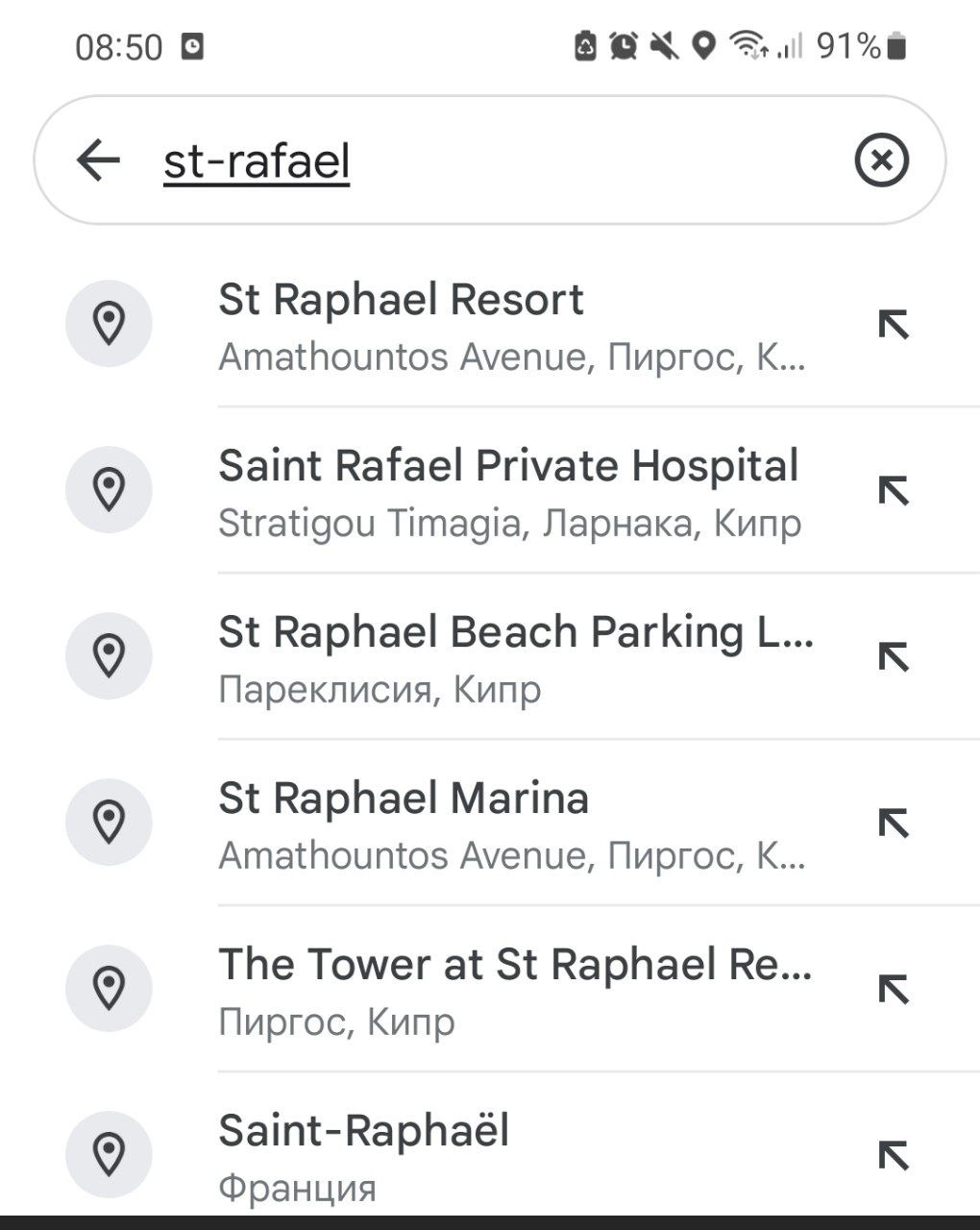Fill search with St Raphael Marina arrow
980x1230 pixels.
[x=893, y=824]
